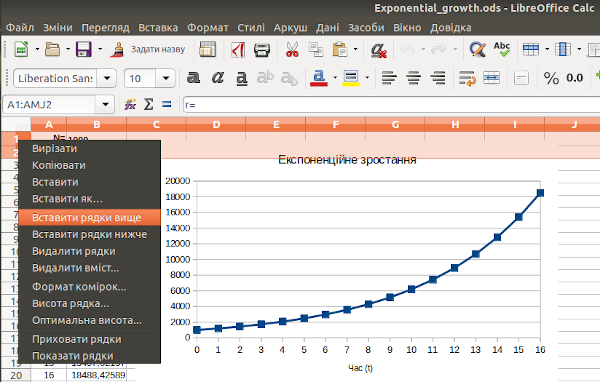Run the Abc spelling check
Image resolution: width=600 pixels, height=382 pixels.
pyautogui.click(x=502, y=49)
